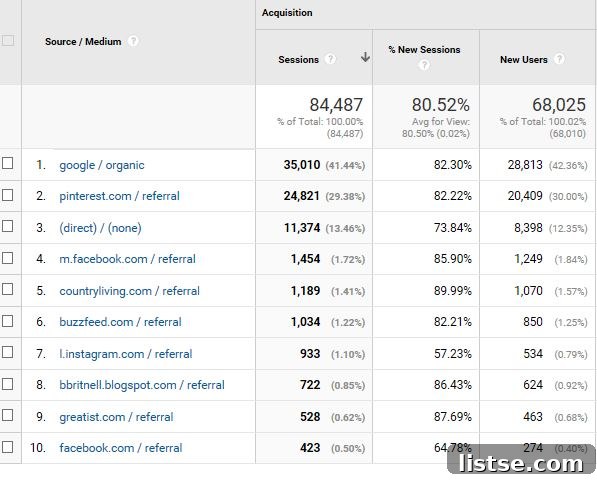
Task: Click sessions value 35,010
Action: tap(302, 165)
